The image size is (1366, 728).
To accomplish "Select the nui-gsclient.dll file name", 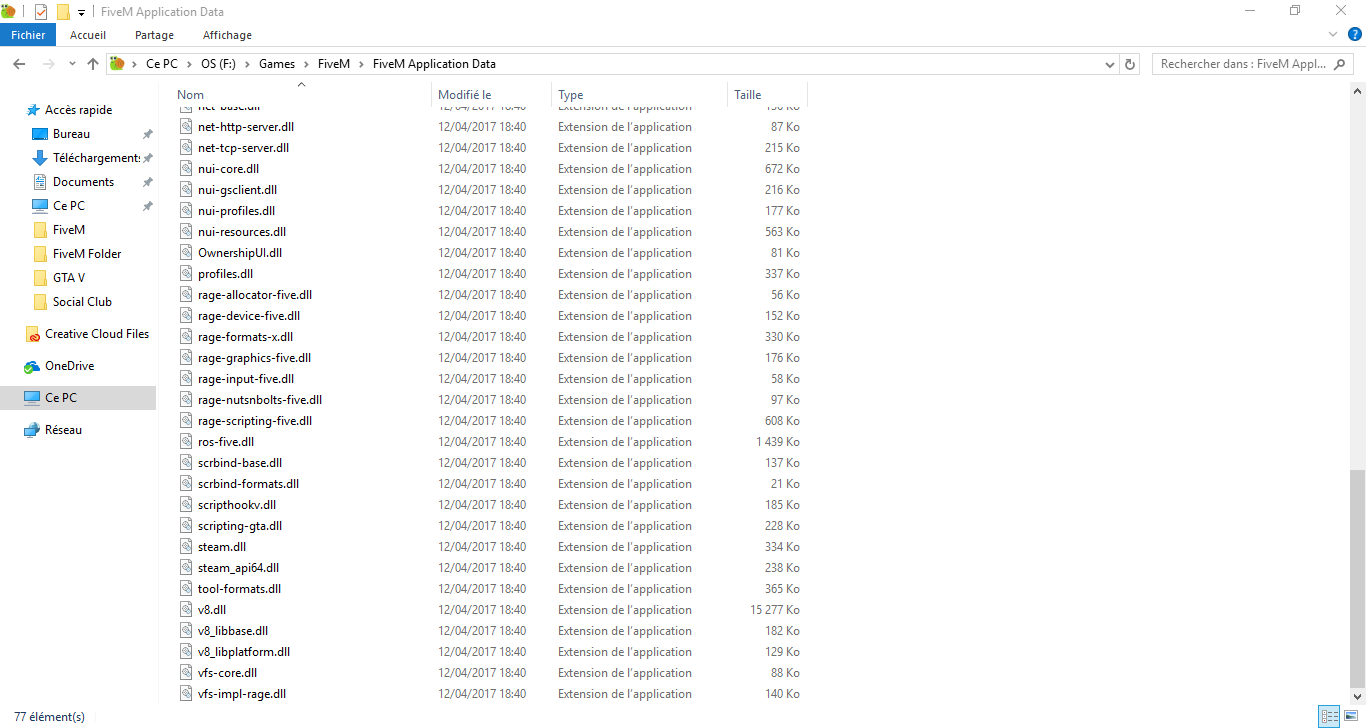I will (x=237, y=190).
